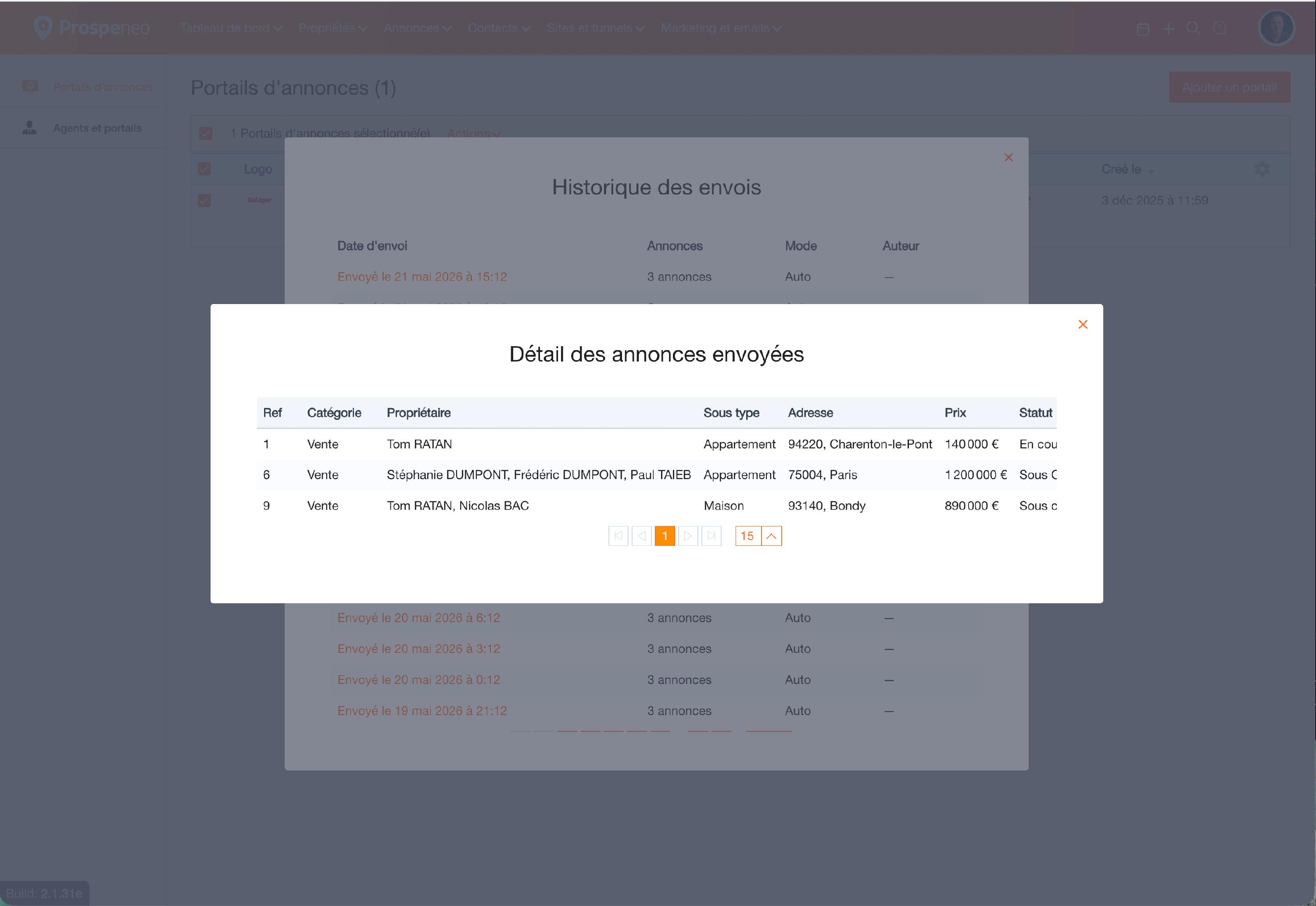Open send entry 21 mai 2026 à 15:12
Screen dimensions: 1316x906
422,277
